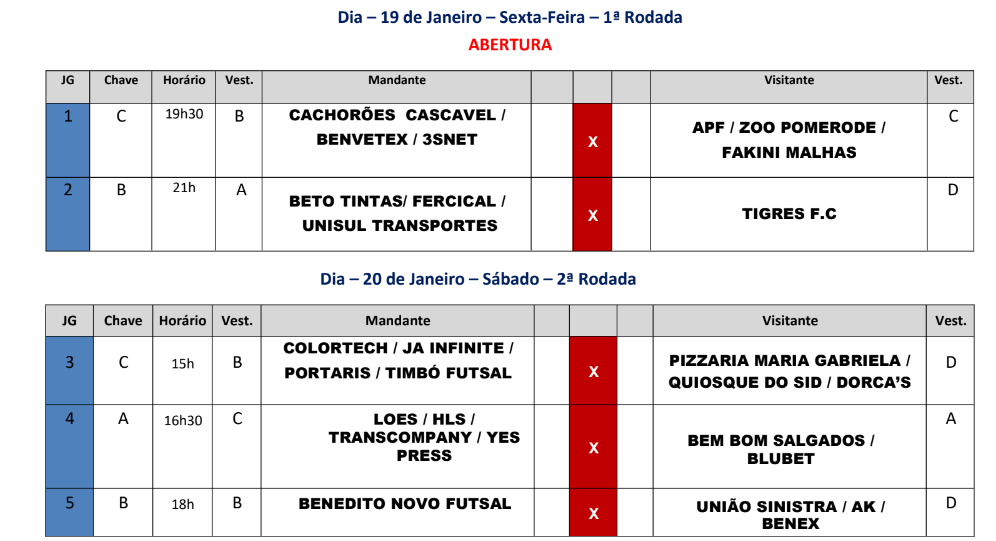This screenshot has height=541, width=996.
Task: Select the blue game number 3 cell
Action: tap(69, 370)
